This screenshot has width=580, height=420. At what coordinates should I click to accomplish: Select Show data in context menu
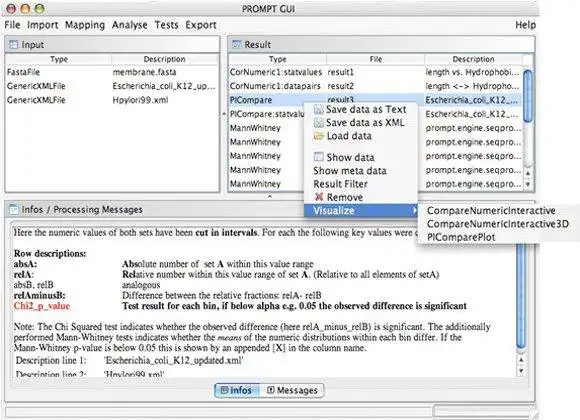tap(361, 157)
